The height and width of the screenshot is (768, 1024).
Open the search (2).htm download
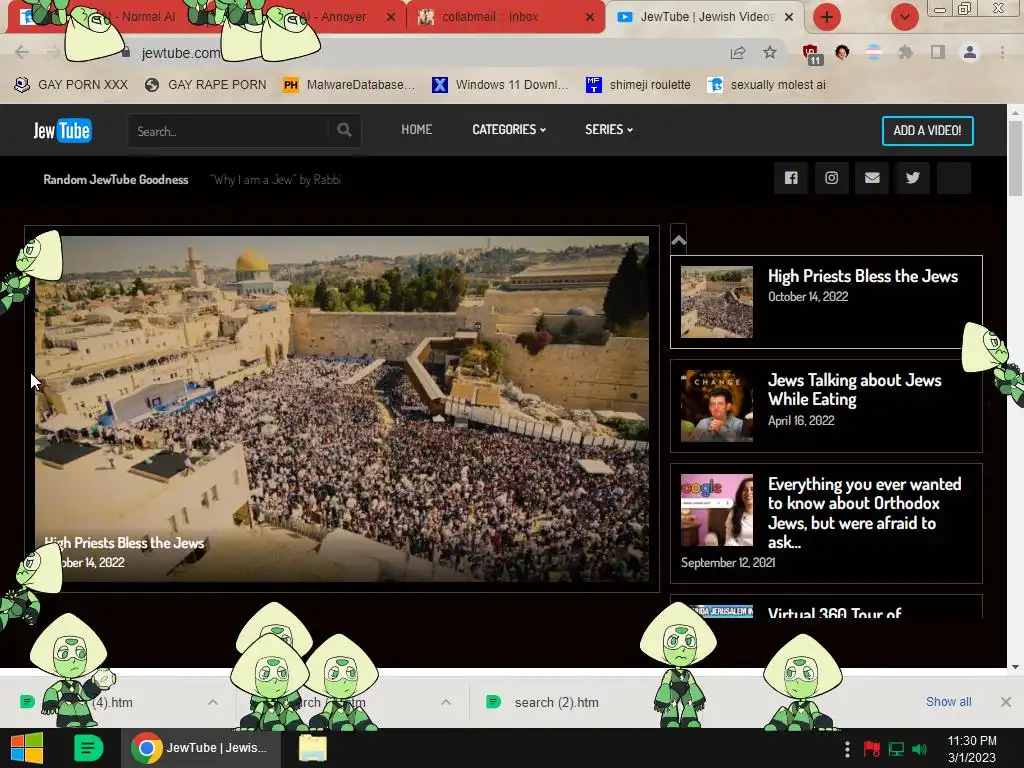[556, 702]
